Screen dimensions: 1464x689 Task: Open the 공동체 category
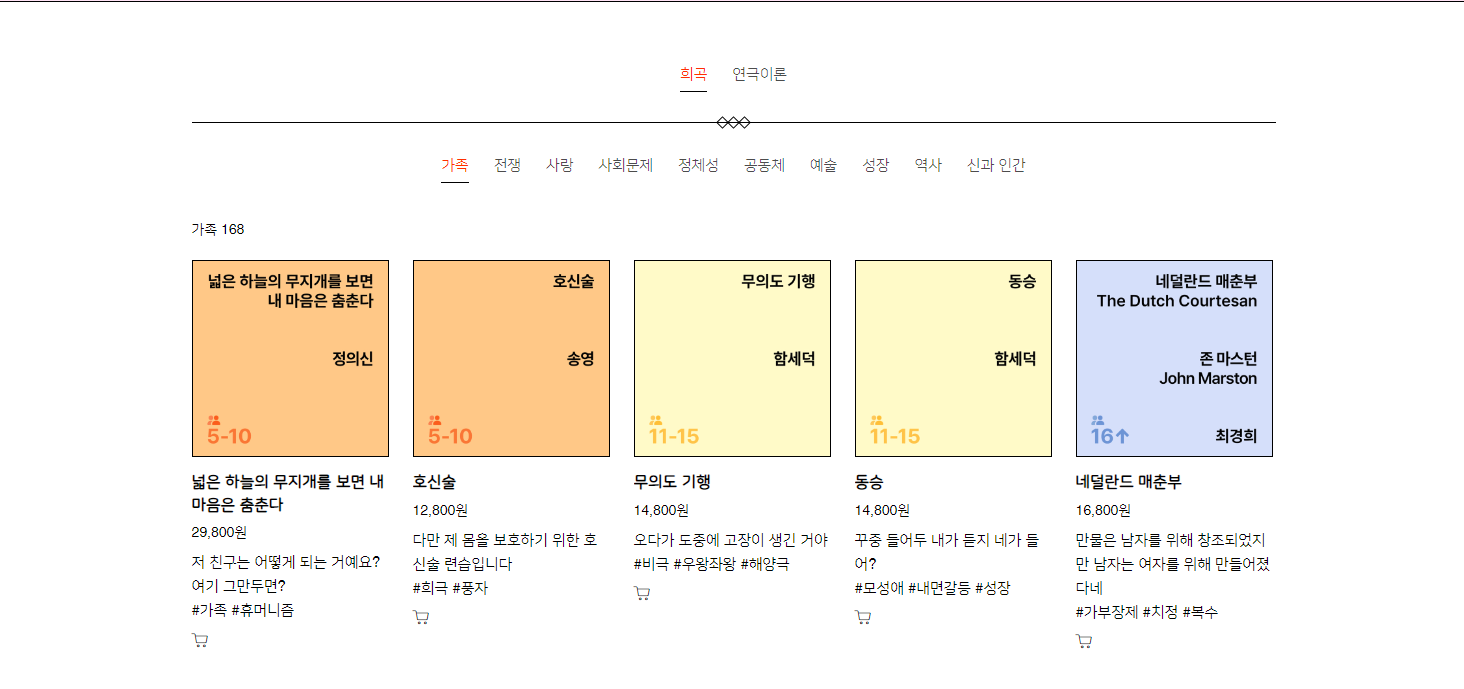[764, 165]
